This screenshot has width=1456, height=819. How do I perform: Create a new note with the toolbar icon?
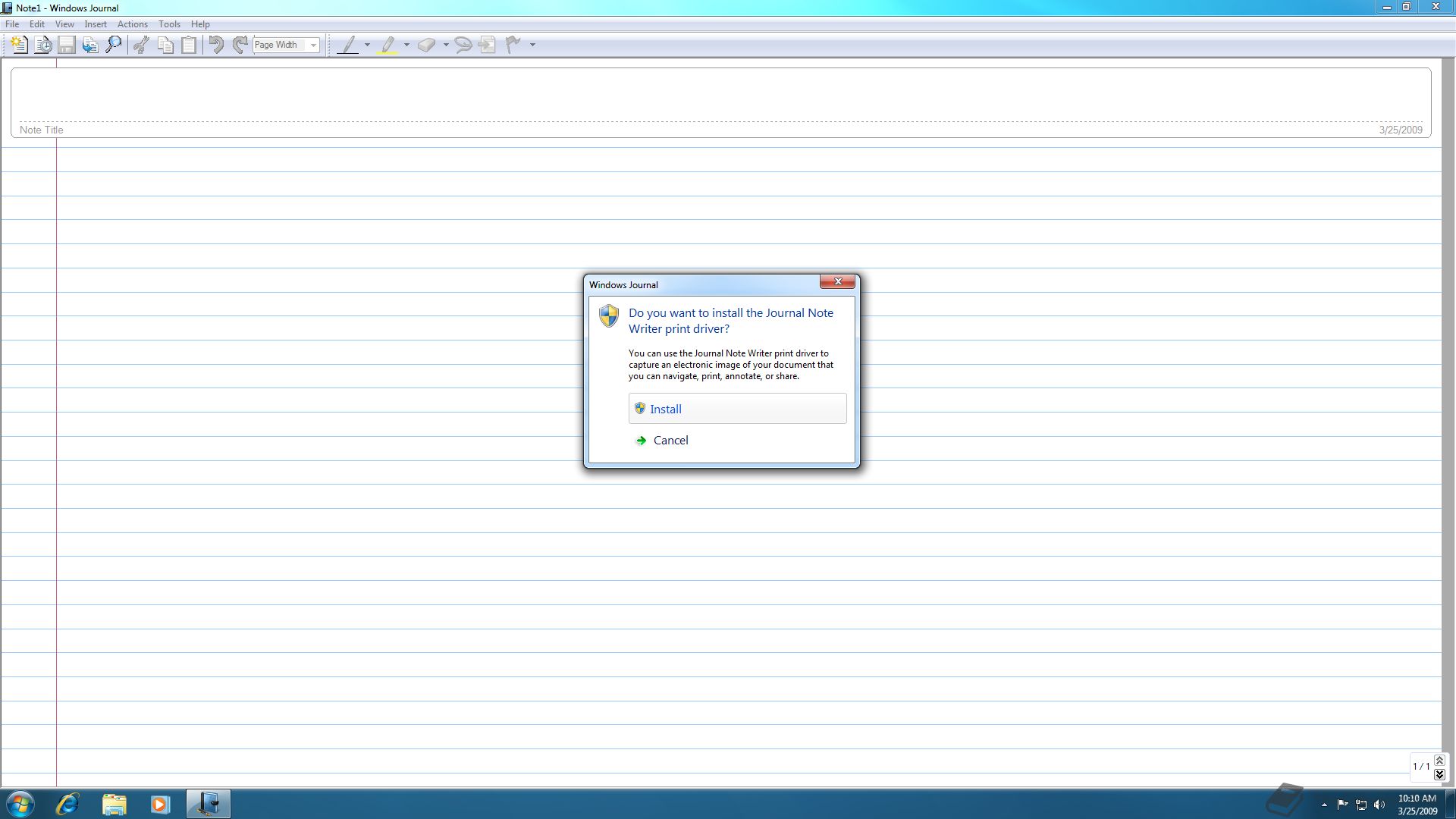pos(20,45)
